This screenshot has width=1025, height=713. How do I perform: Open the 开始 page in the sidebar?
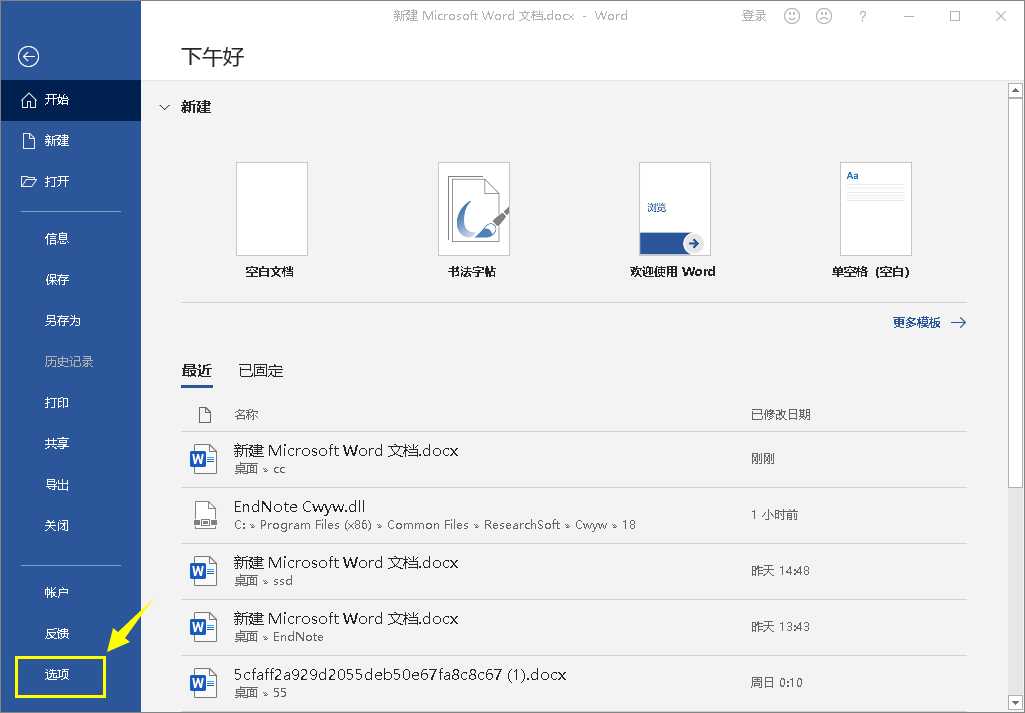point(71,100)
